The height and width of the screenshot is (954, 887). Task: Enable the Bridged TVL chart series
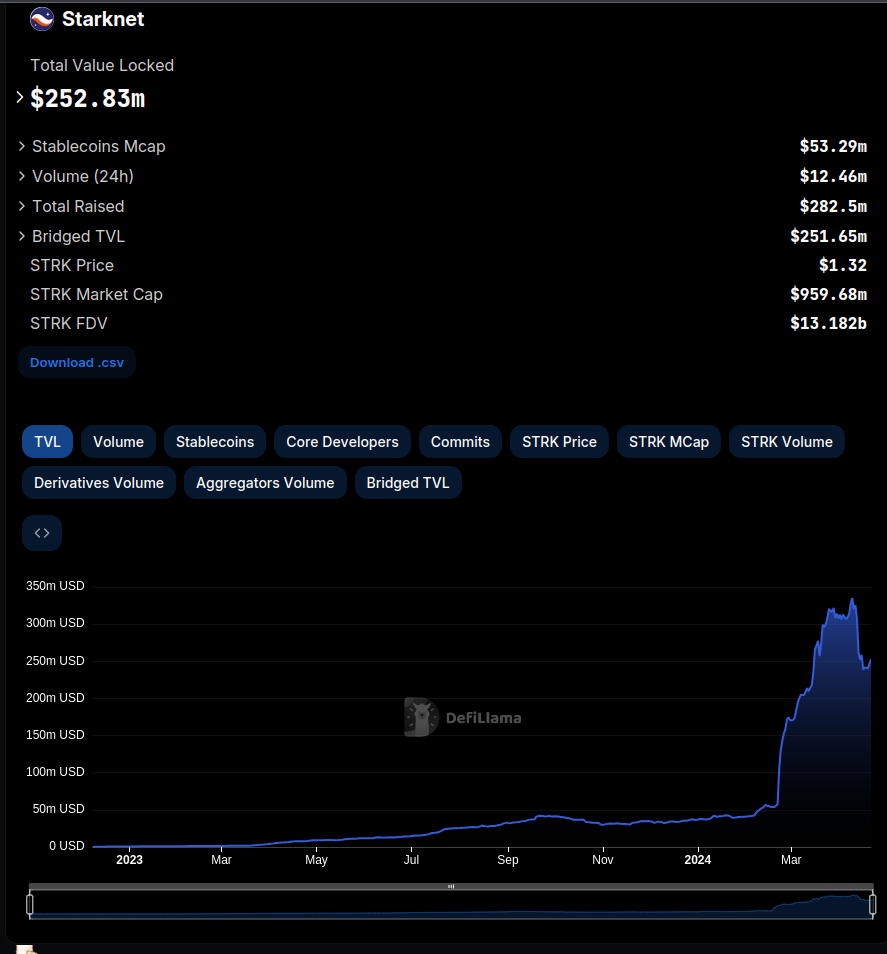click(408, 482)
